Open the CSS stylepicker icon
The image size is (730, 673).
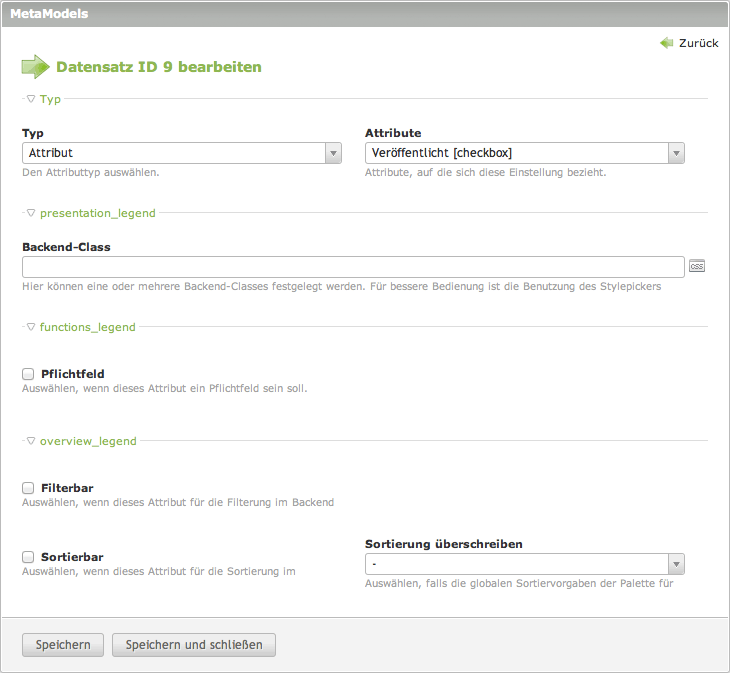click(697, 267)
